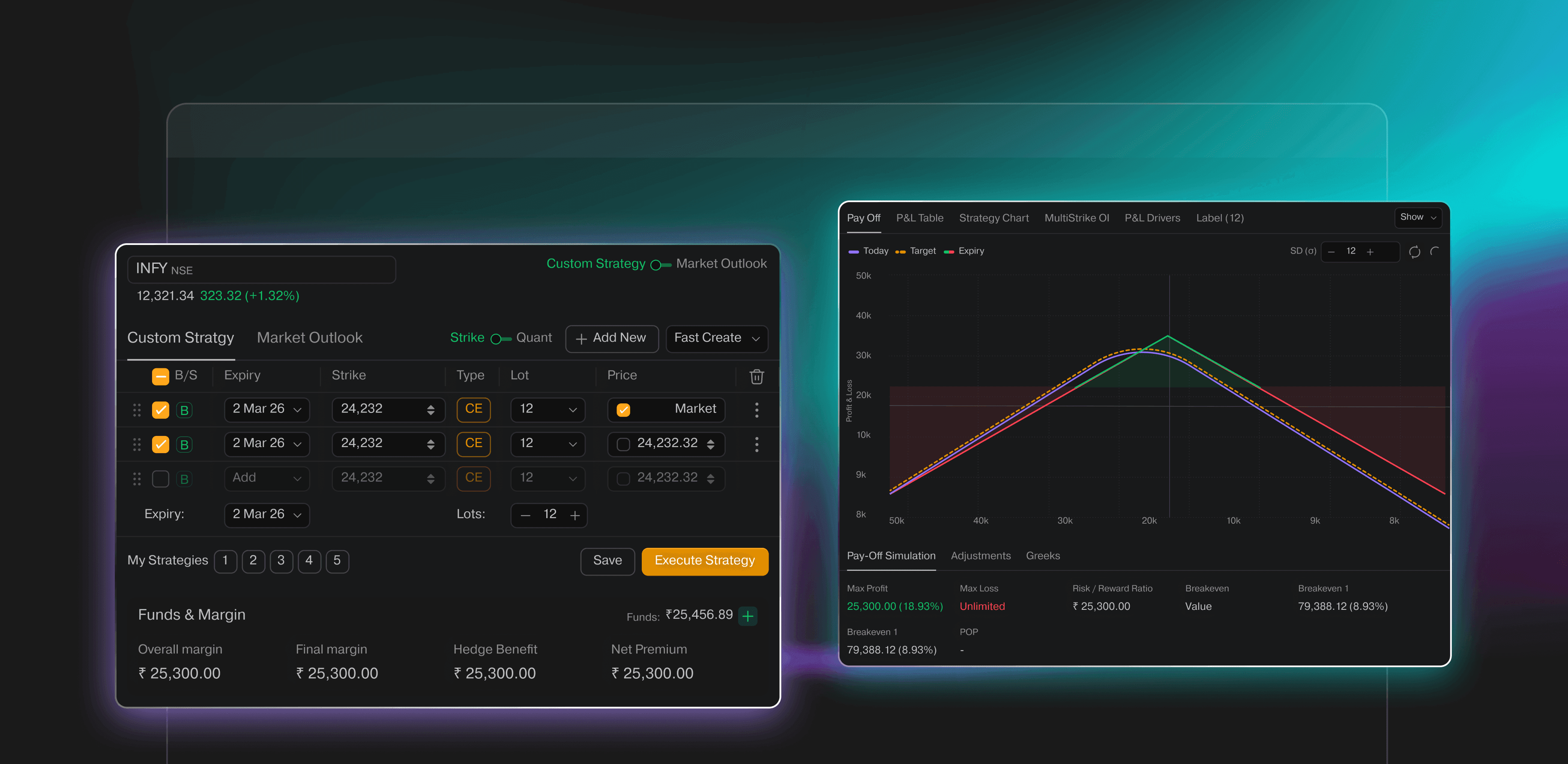Screen dimensions: 1568x764
Task: Open expiry dropdown in first row
Action: 266,409
